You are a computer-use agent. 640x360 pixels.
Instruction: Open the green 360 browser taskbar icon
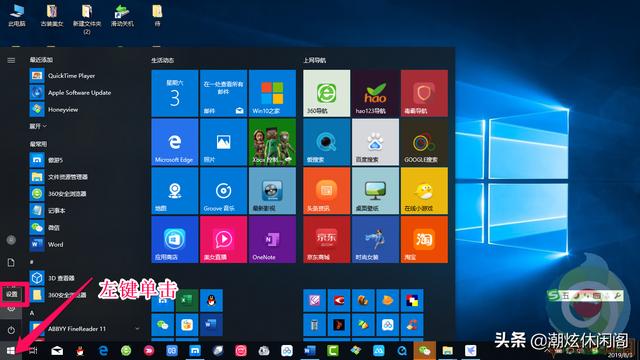pos(126,351)
